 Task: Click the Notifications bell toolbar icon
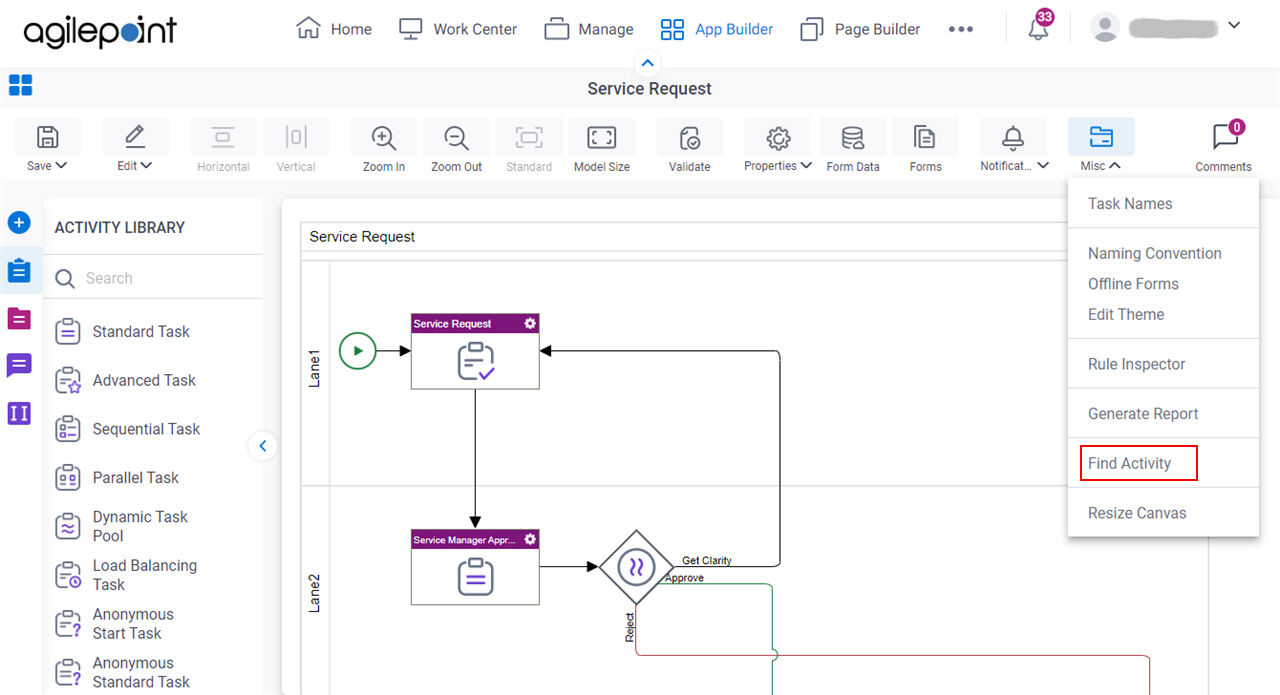click(x=1013, y=137)
